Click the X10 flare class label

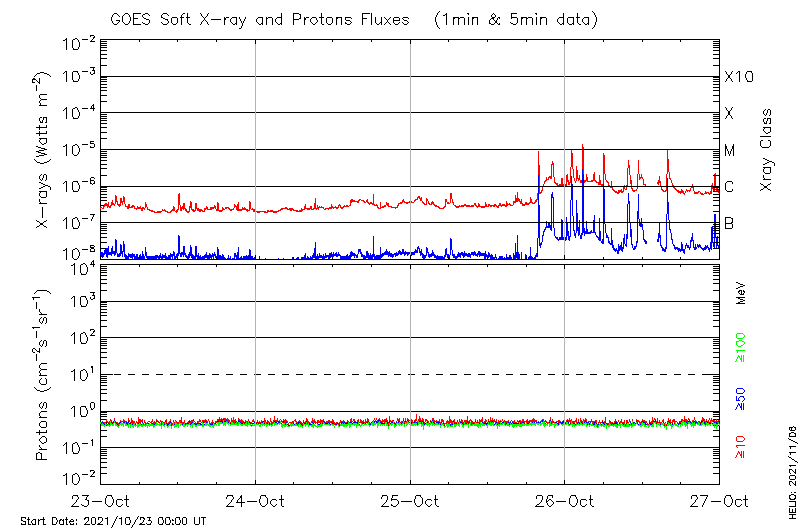tap(738, 77)
